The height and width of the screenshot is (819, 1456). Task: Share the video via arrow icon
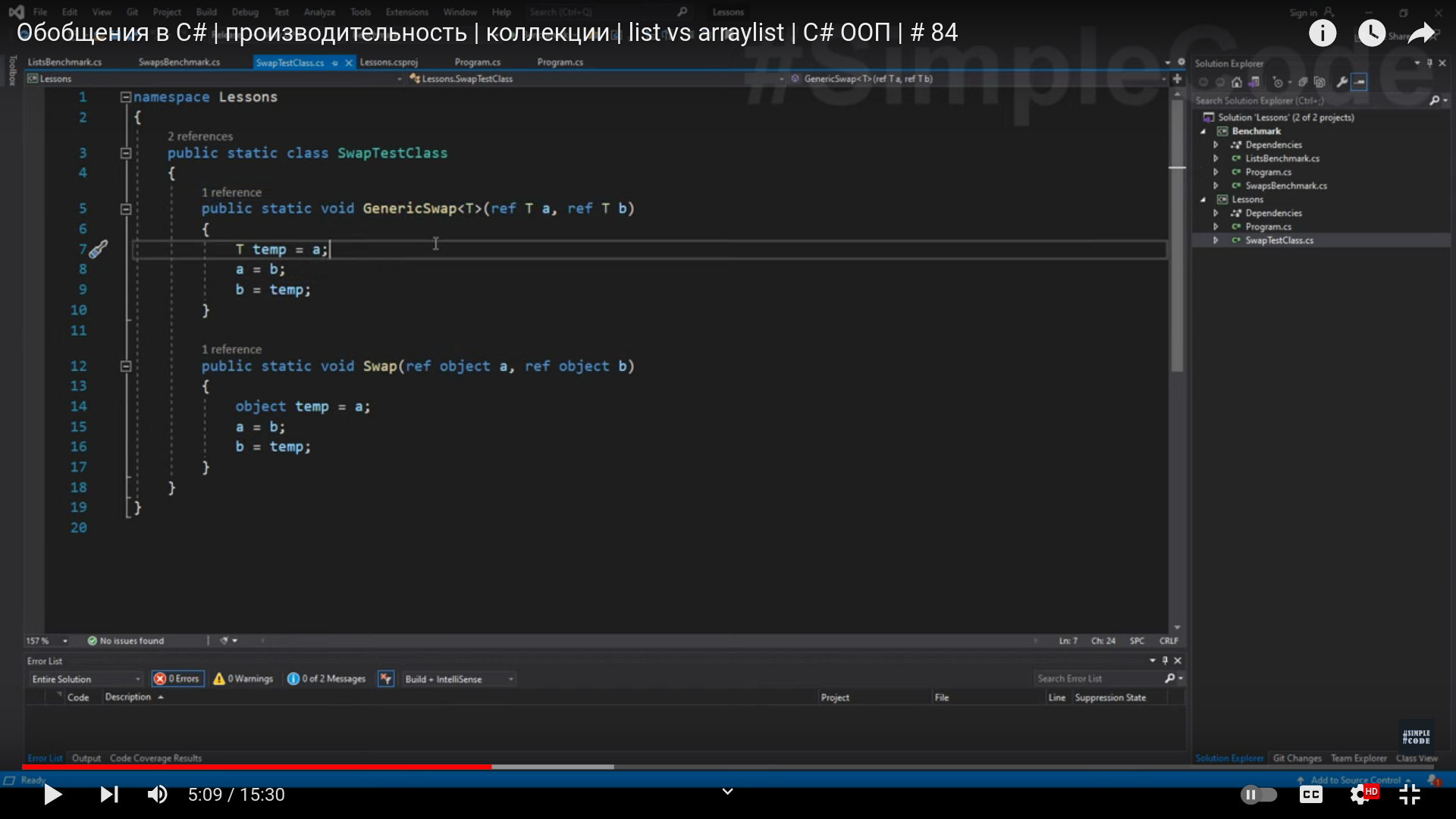point(1421,33)
